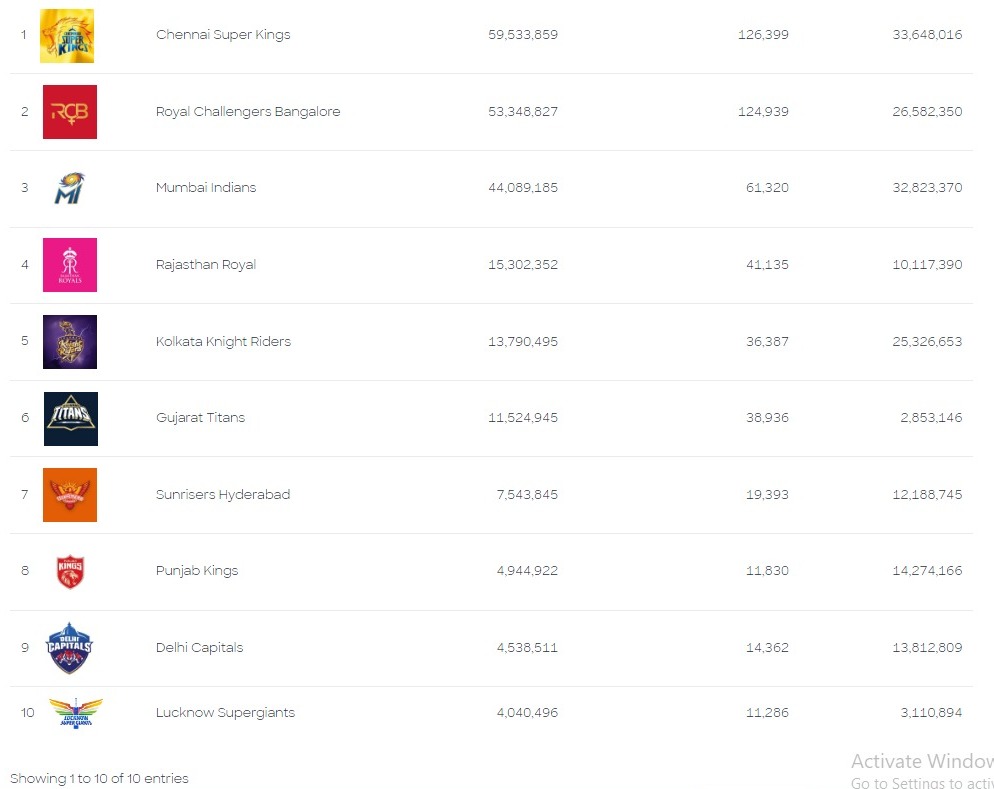Click the 'Showing 1 to 10' entries text
Image resolution: width=994 pixels, height=789 pixels.
coord(99,778)
